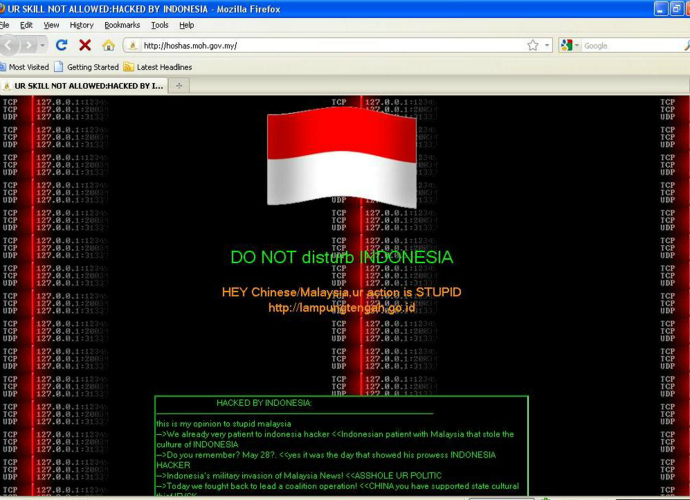Open the View menu
This screenshot has width=690, height=500.
pos(51,25)
